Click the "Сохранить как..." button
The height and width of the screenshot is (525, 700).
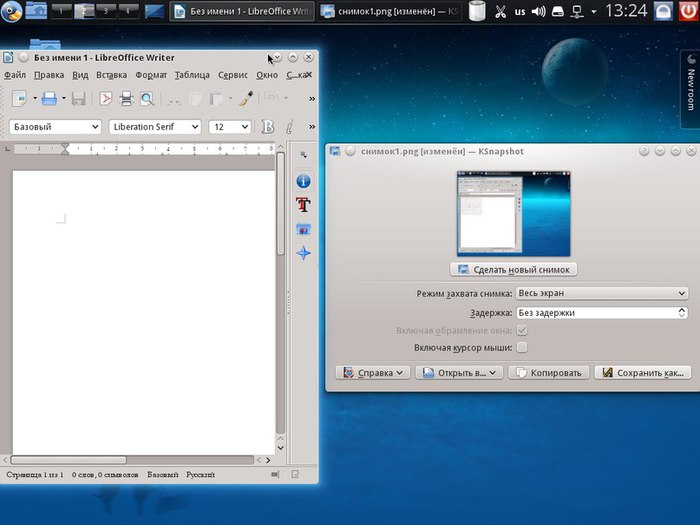[642, 372]
